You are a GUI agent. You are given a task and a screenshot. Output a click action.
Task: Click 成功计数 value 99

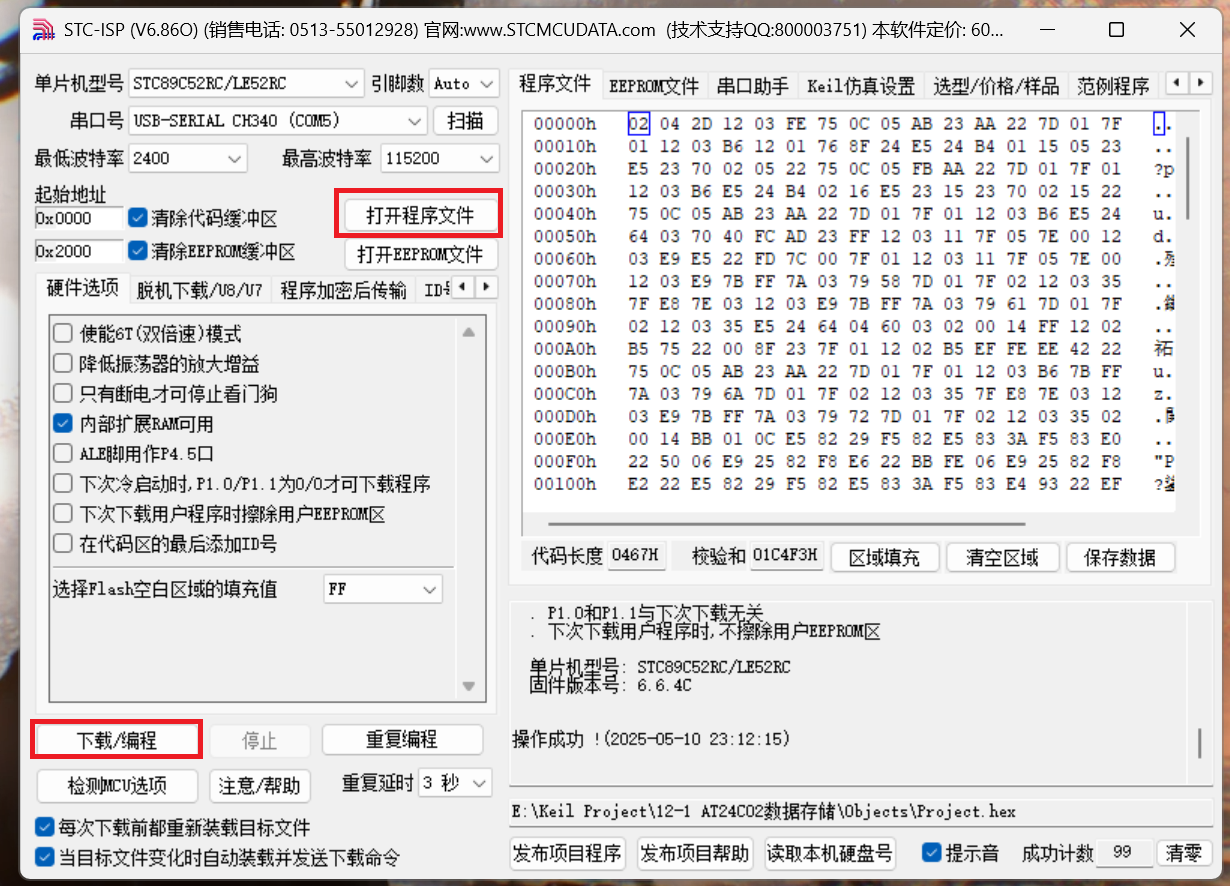click(1123, 853)
